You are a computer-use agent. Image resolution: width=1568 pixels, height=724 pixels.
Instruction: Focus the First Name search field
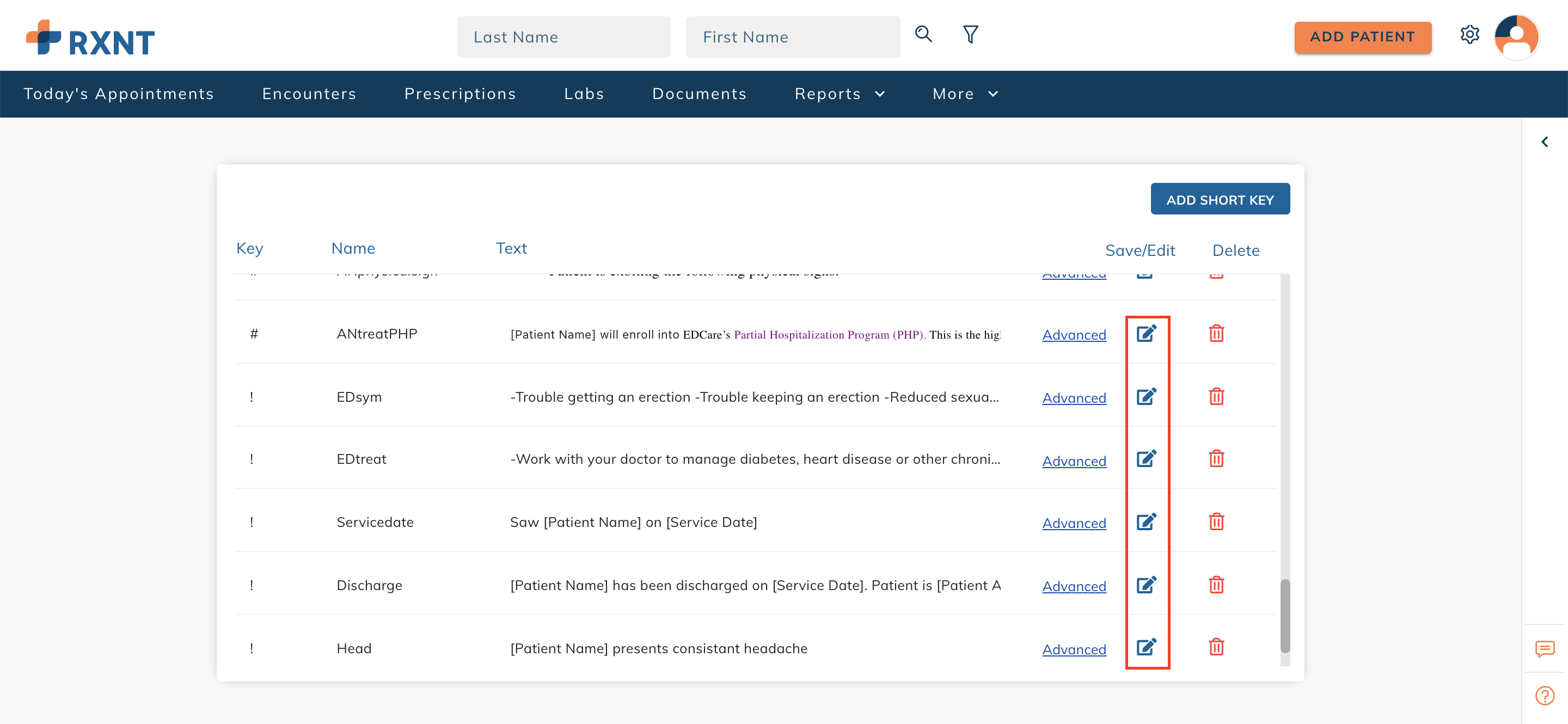click(x=793, y=37)
